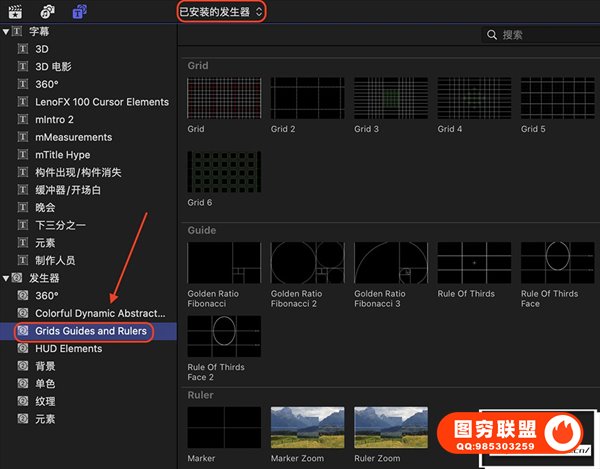Select the Marker Zoom ruler thumbnail

[x=307, y=427]
